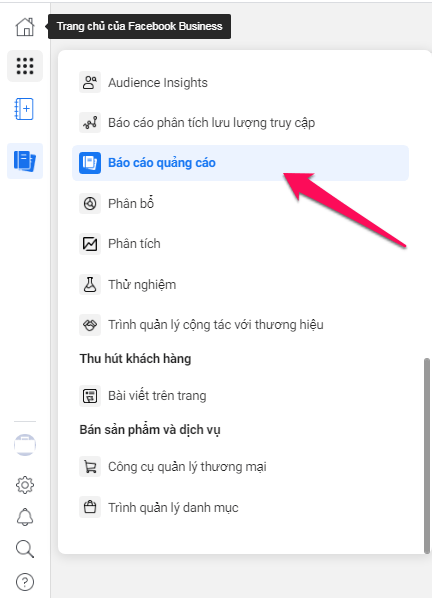
Task: Click the notebook plus icon in sidebar
Action: [x=24, y=109]
